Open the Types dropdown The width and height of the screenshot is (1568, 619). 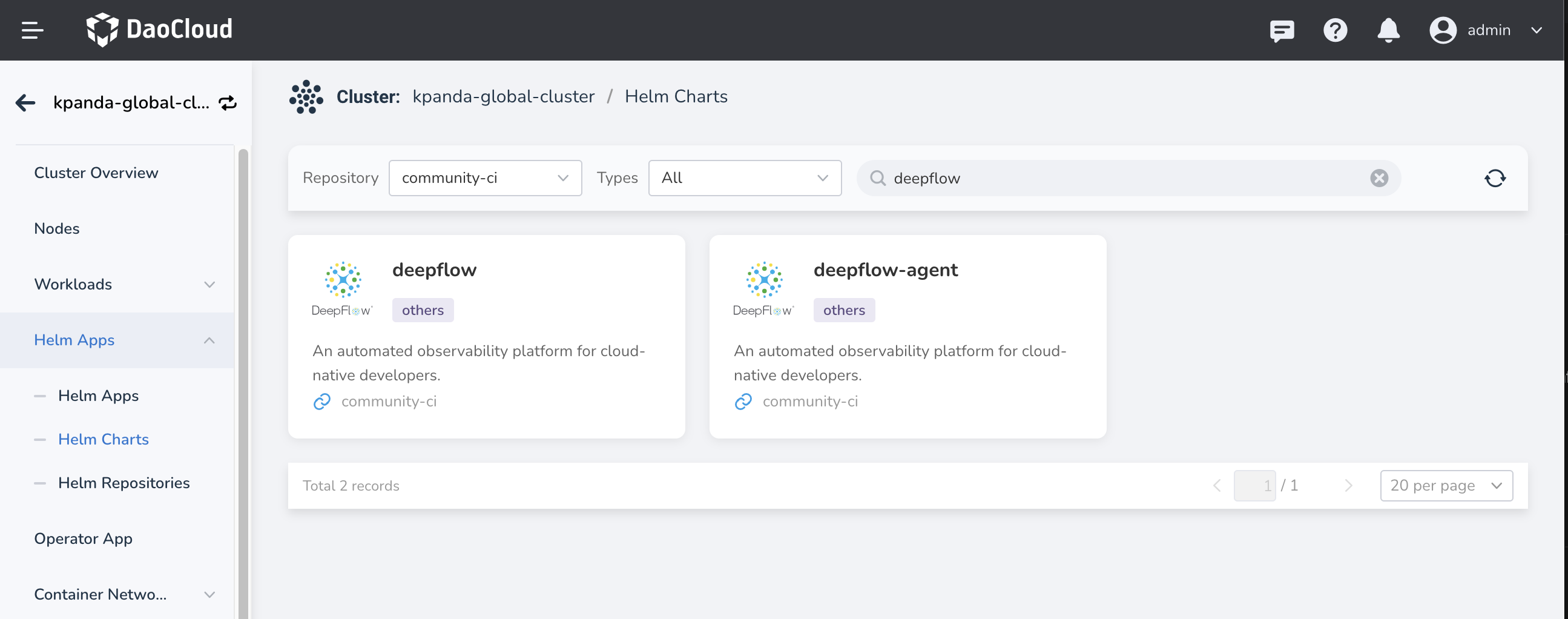[x=745, y=178]
